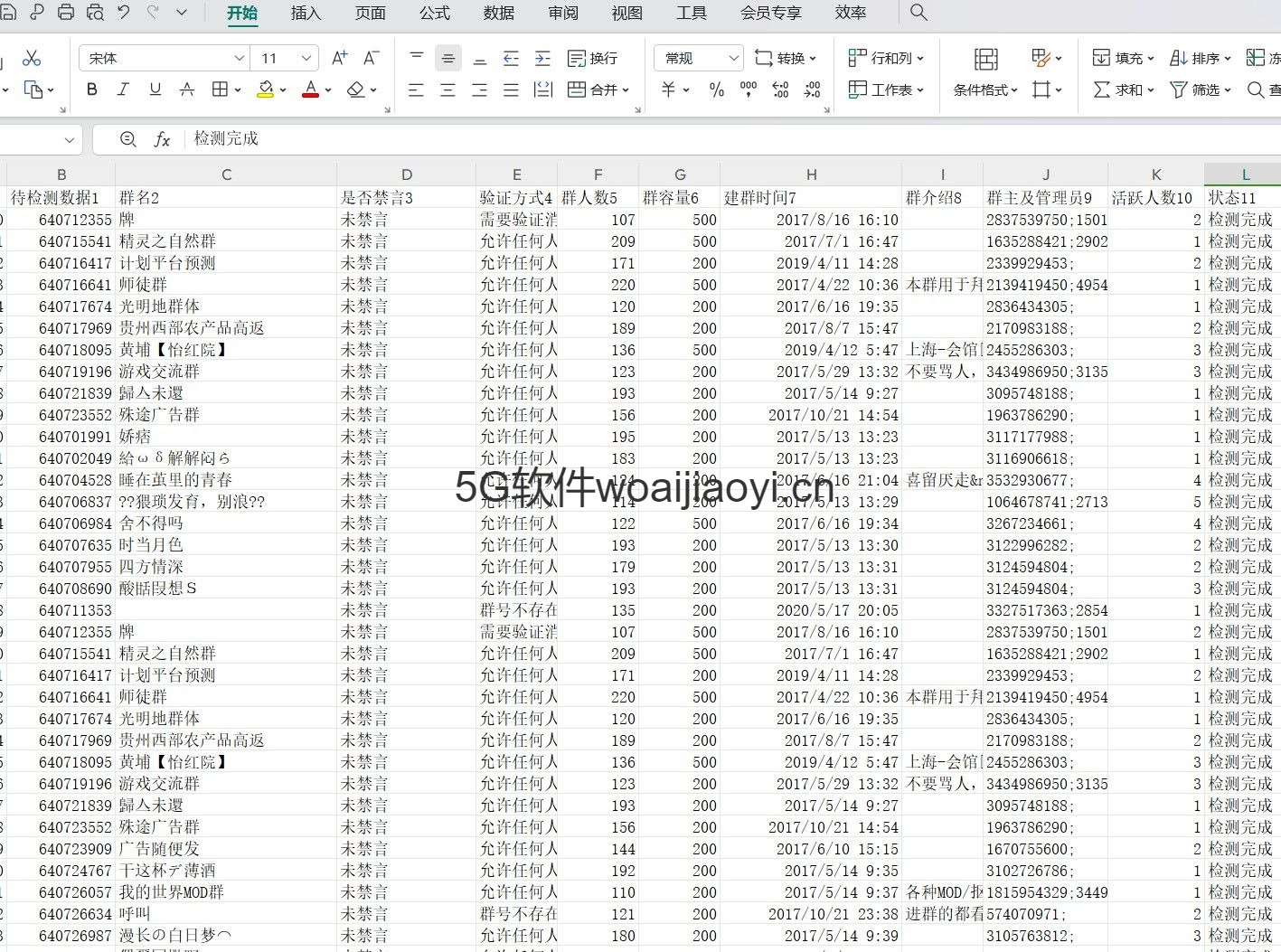This screenshot has height=952, width=1281.
Task: Open number format dropdown 常规
Action: coord(733,58)
